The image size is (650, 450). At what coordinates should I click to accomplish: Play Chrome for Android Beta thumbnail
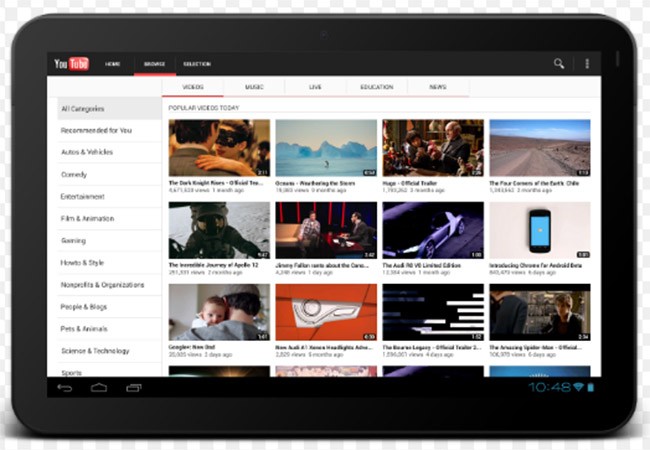coord(540,230)
